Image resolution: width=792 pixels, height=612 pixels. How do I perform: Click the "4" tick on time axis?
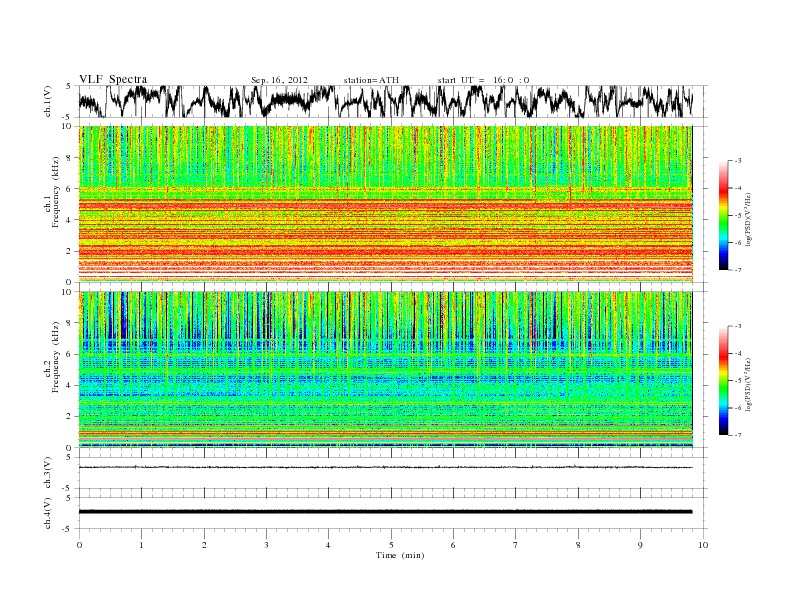pos(328,545)
